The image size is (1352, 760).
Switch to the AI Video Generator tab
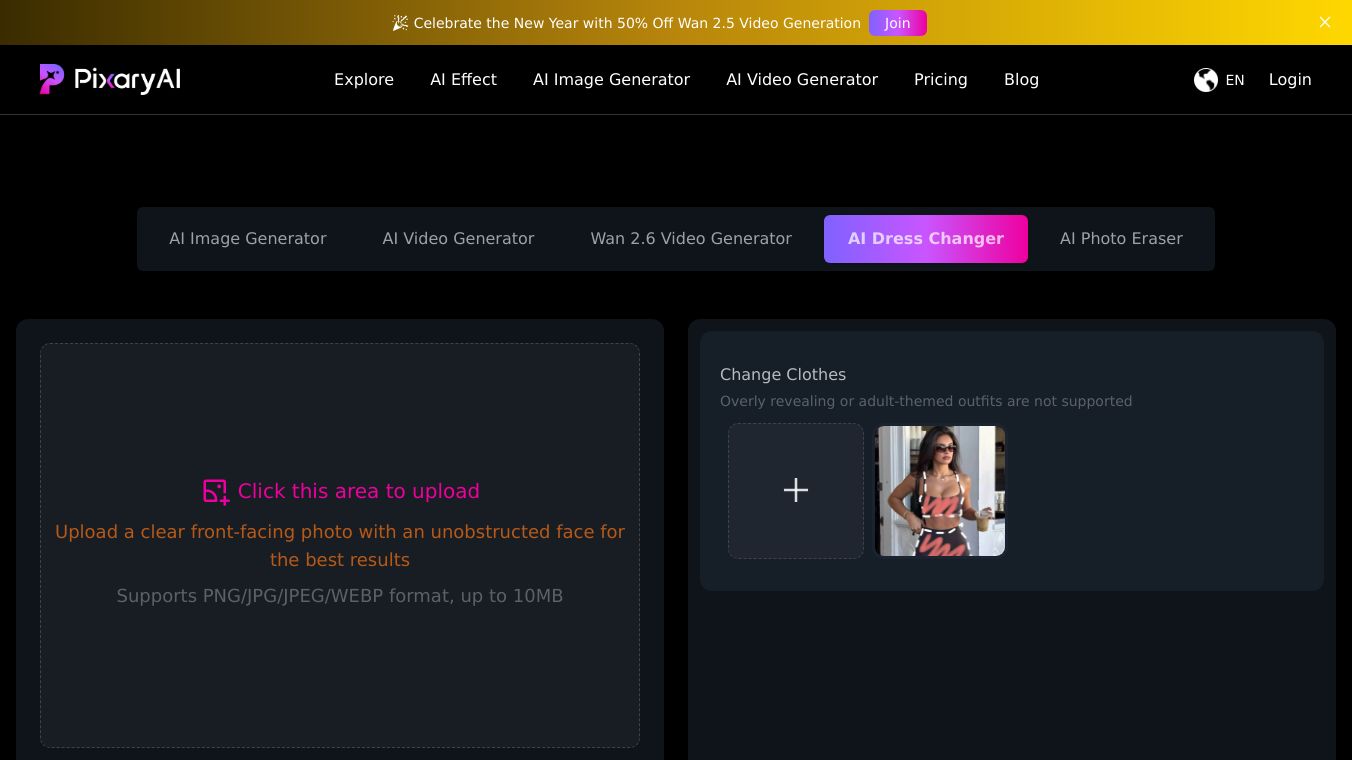(458, 239)
